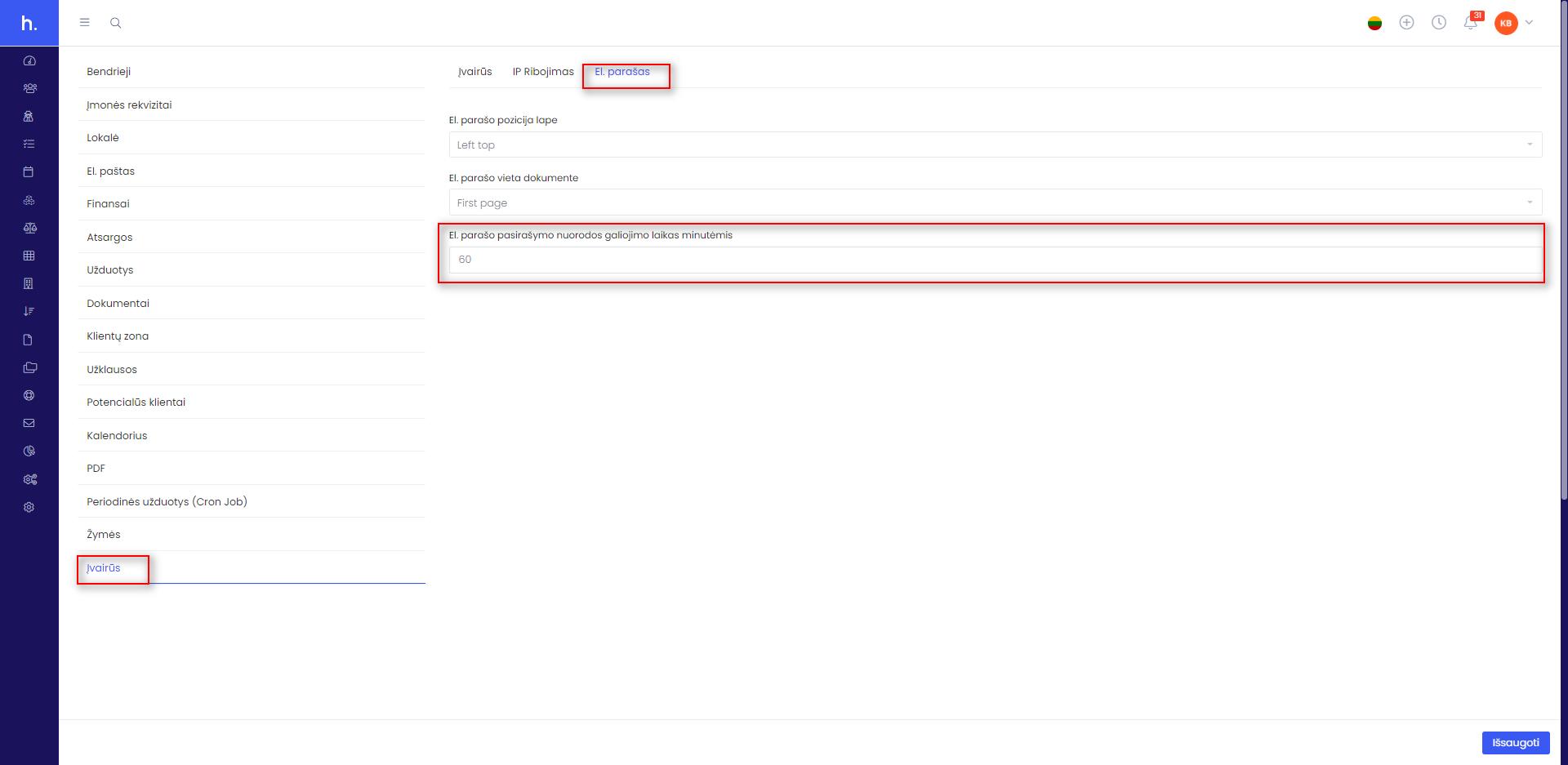
Task: Open the folders icon in the sidebar
Action: tap(29, 367)
